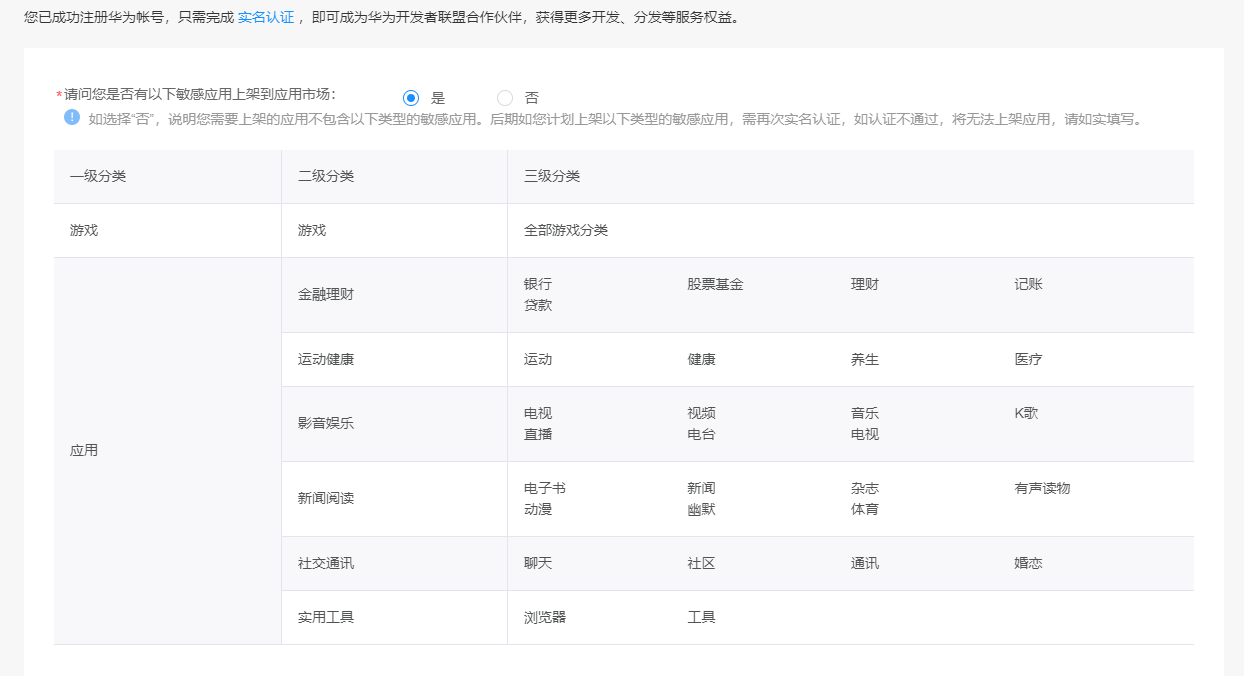
Task: Click the 体育 item
Action: coord(865,509)
